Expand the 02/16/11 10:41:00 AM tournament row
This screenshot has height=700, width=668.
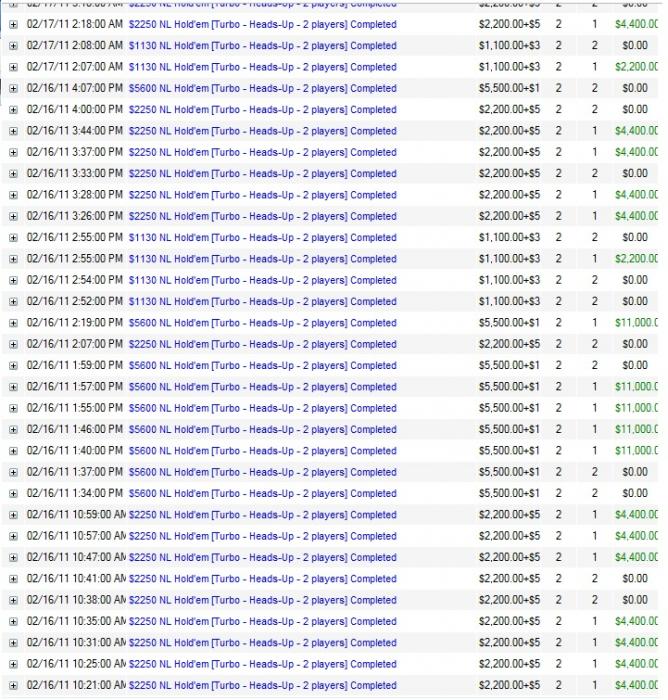(x=13, y=579)
